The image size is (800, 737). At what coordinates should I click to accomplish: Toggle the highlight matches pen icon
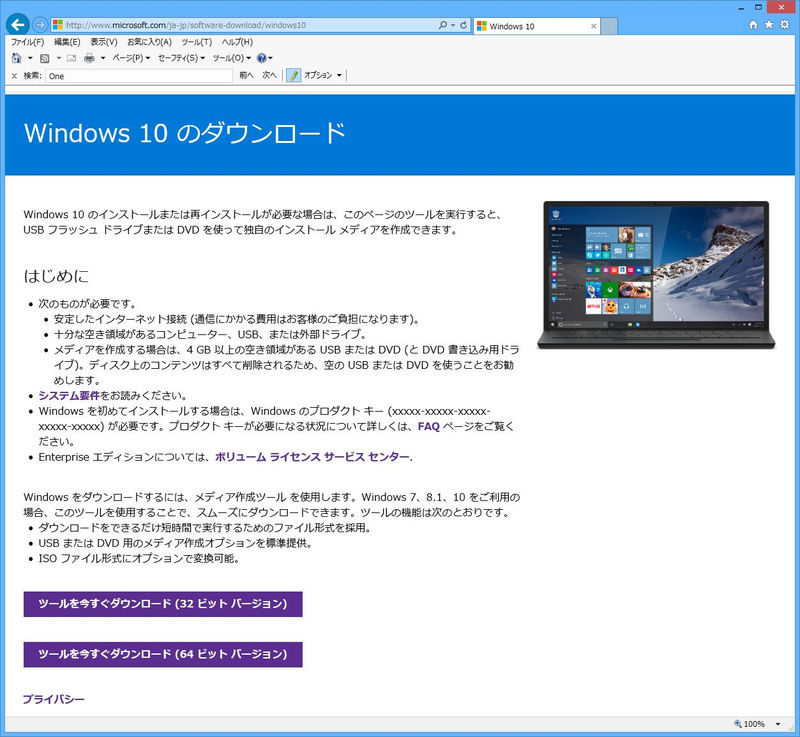pyautogui.click(x=293, y=75)
